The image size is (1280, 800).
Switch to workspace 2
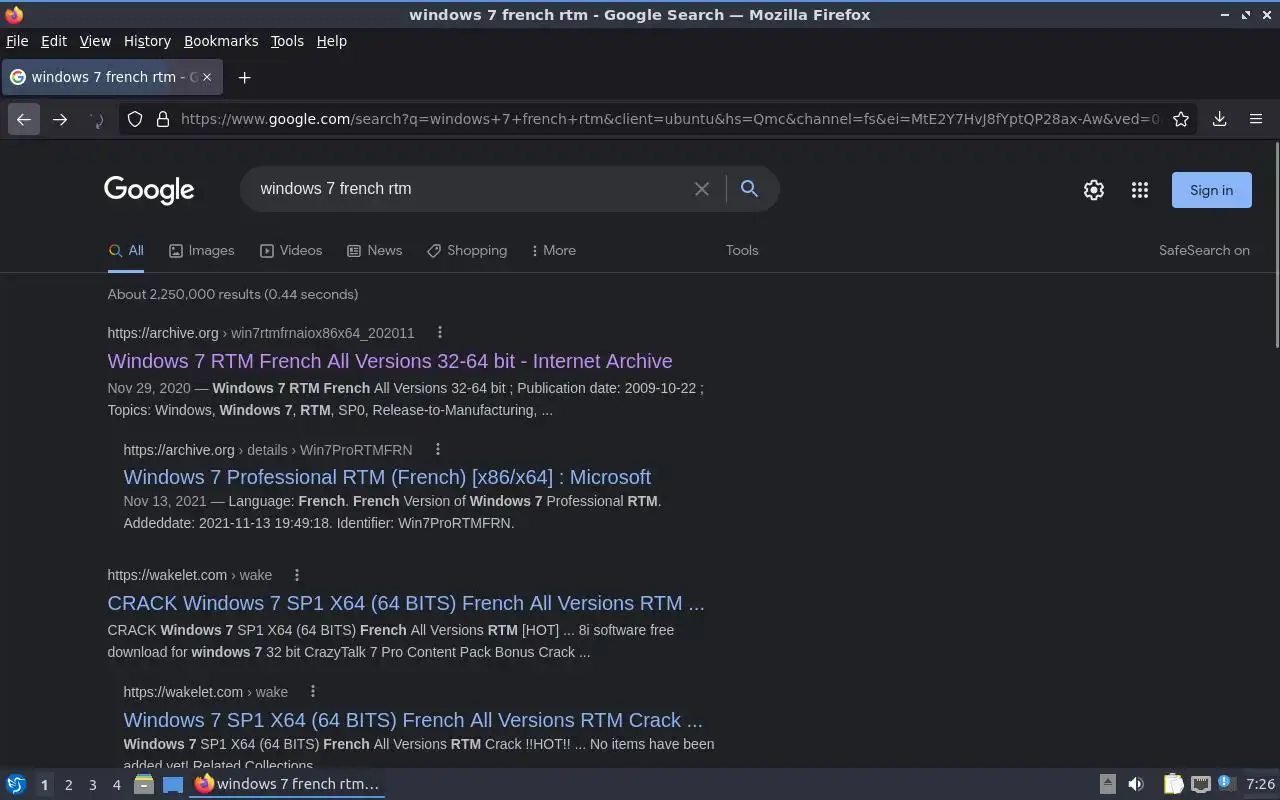(68, 785)
